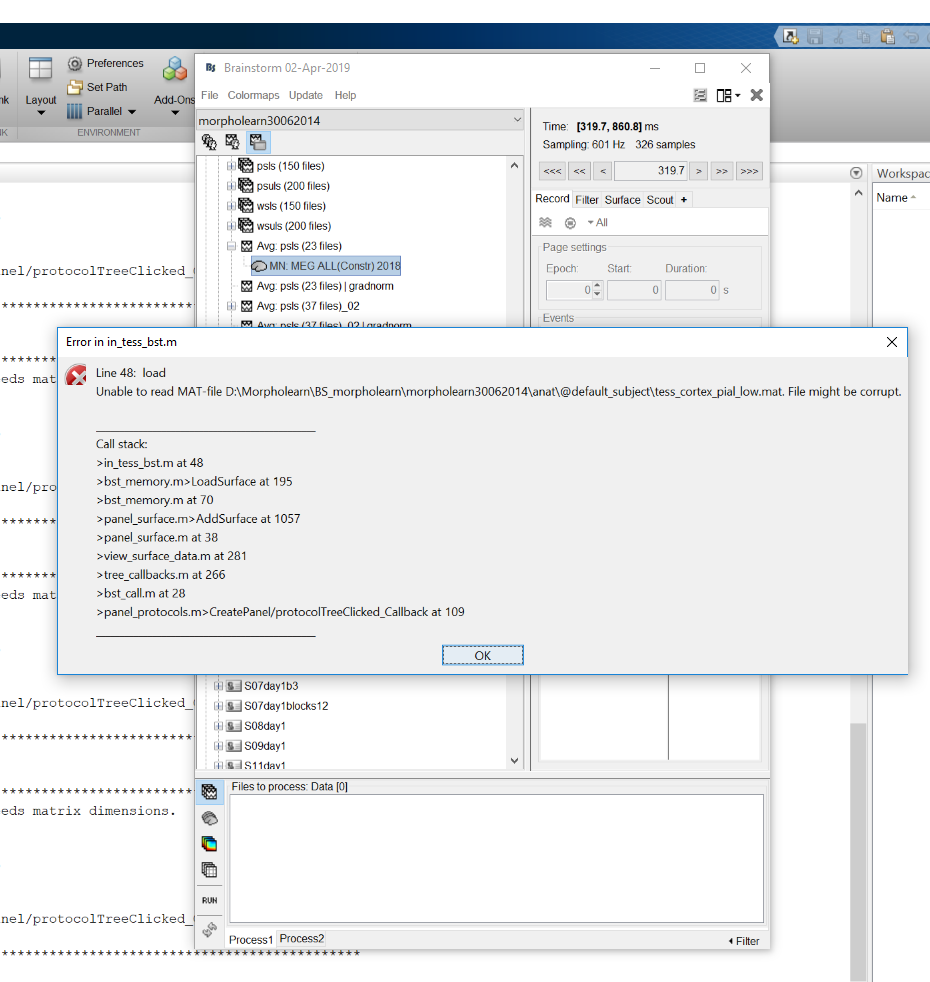Expand the wsuls (200 files) node
The height and width of the screenshot is (982, 930).
click(x=231, y=226)
